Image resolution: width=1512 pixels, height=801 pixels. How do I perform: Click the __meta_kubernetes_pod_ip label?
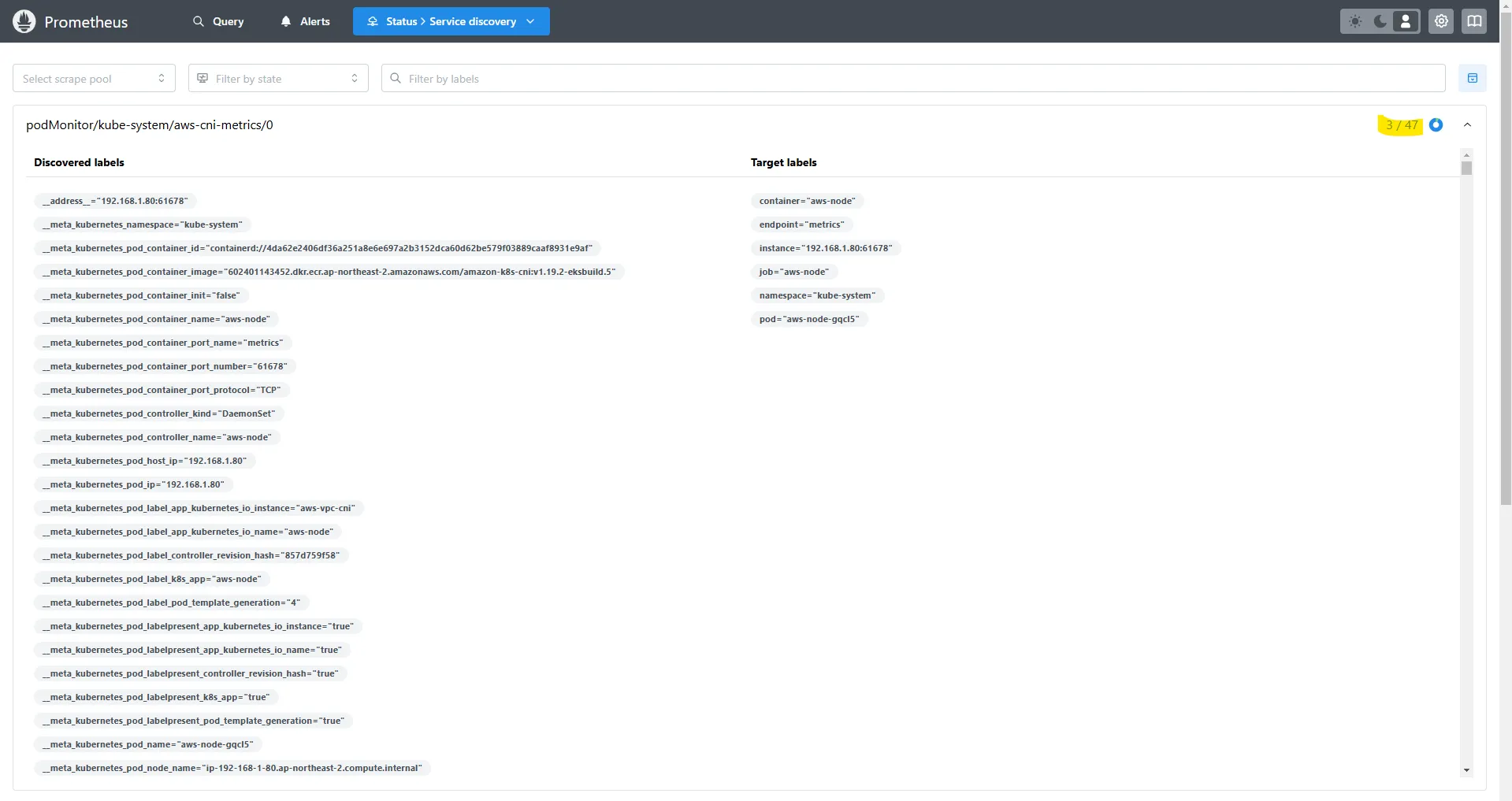coord(133,484)
